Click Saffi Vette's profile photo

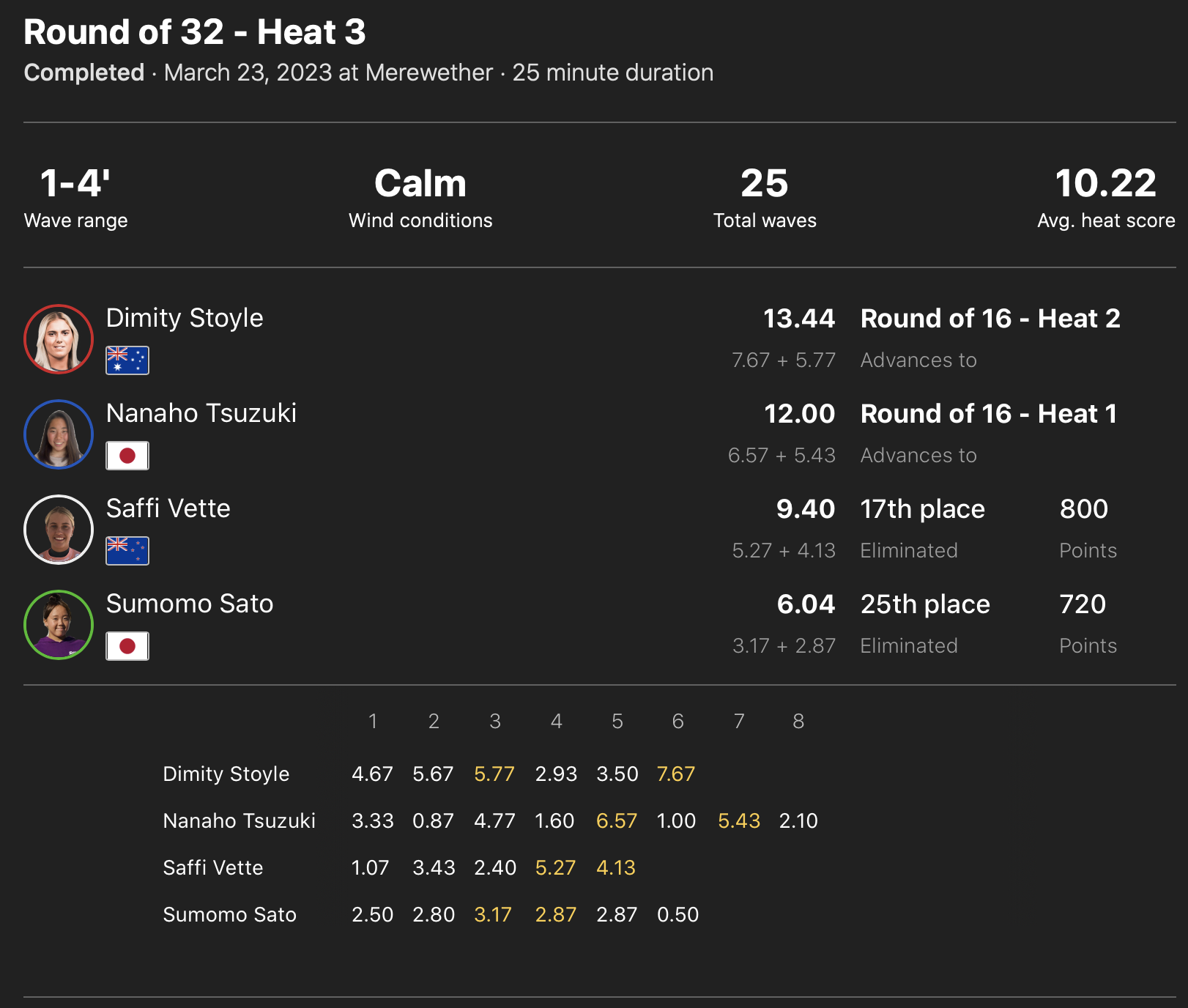click(59, 530)
